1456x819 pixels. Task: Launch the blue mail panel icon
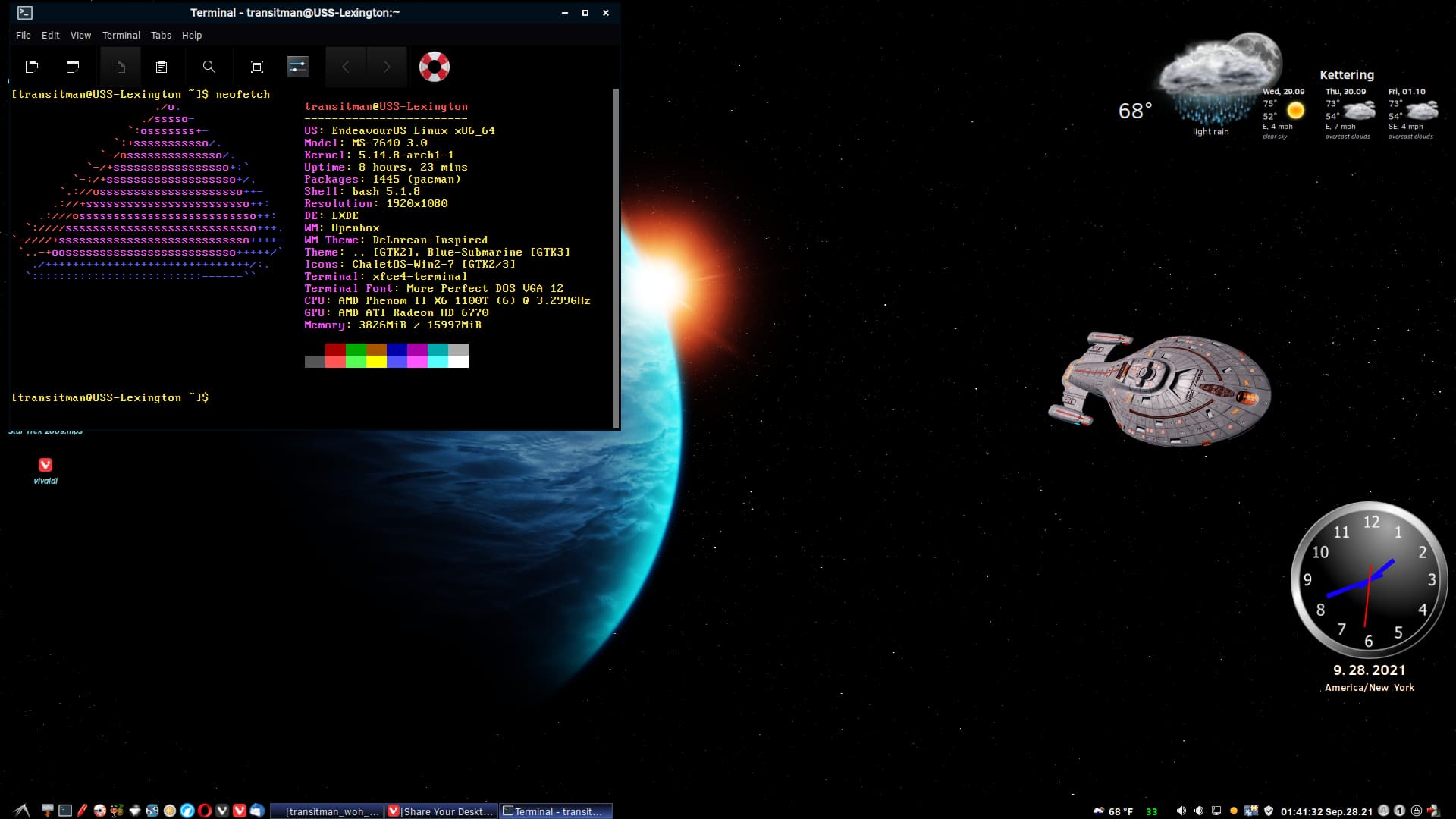(257, 811)
